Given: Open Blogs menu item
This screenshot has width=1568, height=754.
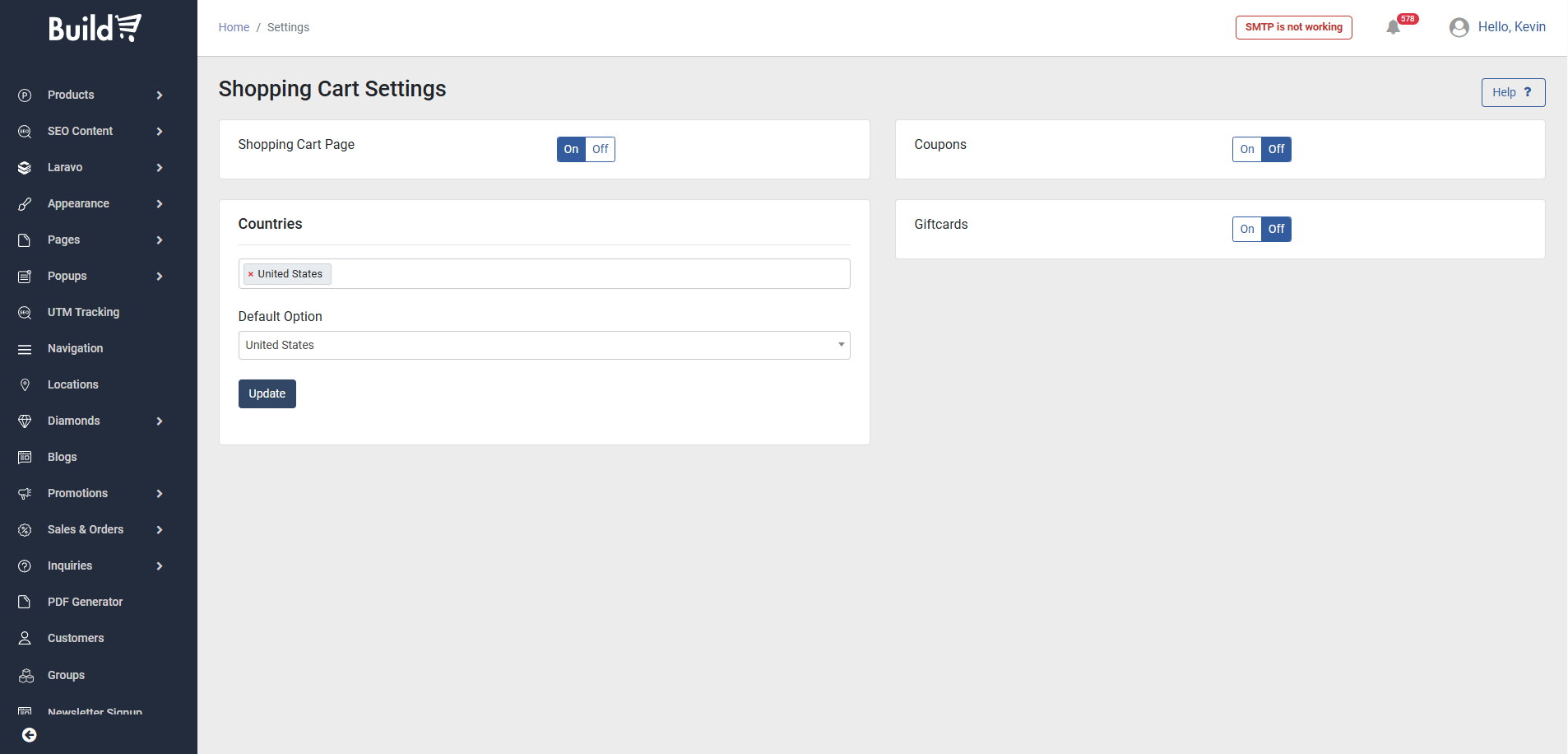Looking at the screenshot, I should click(62, 457).
